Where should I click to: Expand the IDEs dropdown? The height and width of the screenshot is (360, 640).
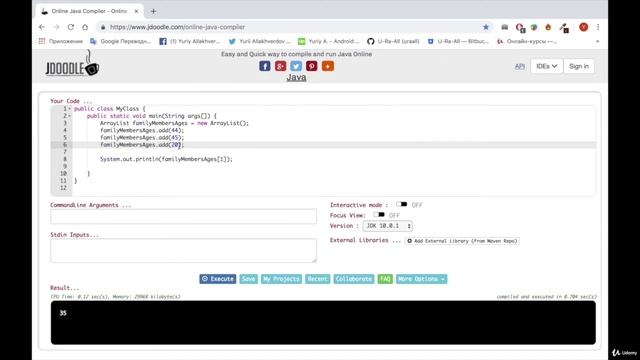[x=547, y=66]
